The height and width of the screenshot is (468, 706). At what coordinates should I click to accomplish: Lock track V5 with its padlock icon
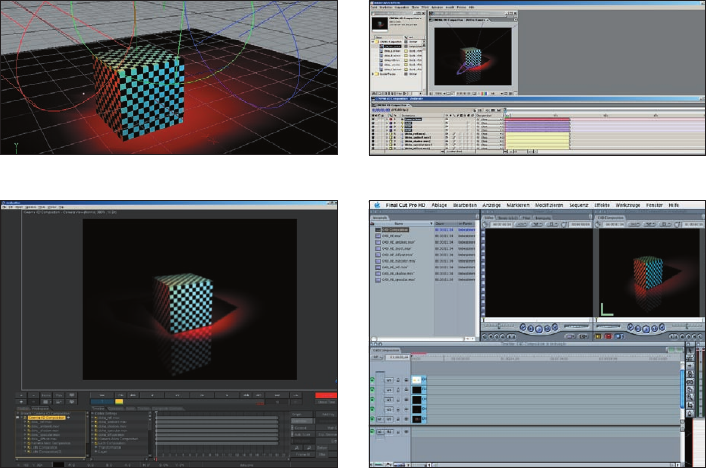coord(398,380)
